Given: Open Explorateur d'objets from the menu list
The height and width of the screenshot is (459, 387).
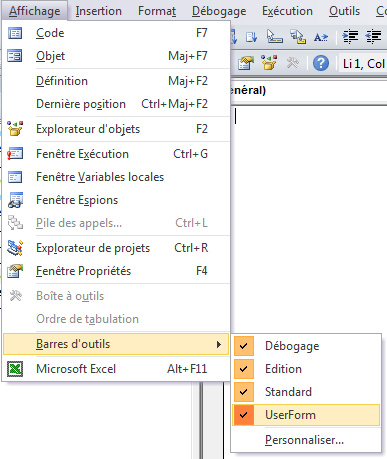Looking at the screenshot, I should [116, 129].
